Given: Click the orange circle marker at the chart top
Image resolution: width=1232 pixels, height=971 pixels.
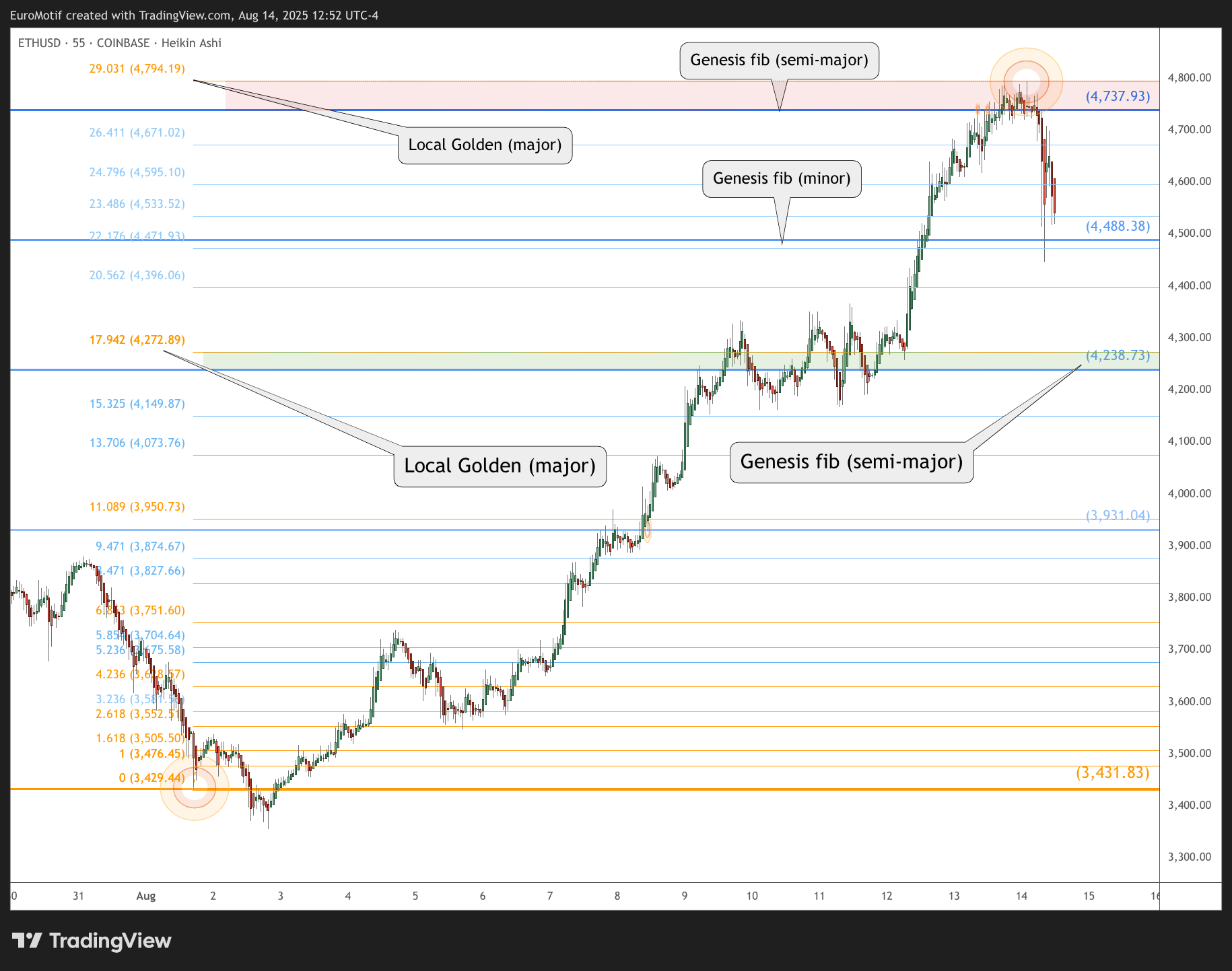Looking at the screenshot, I should click(x=1026, y=83).
